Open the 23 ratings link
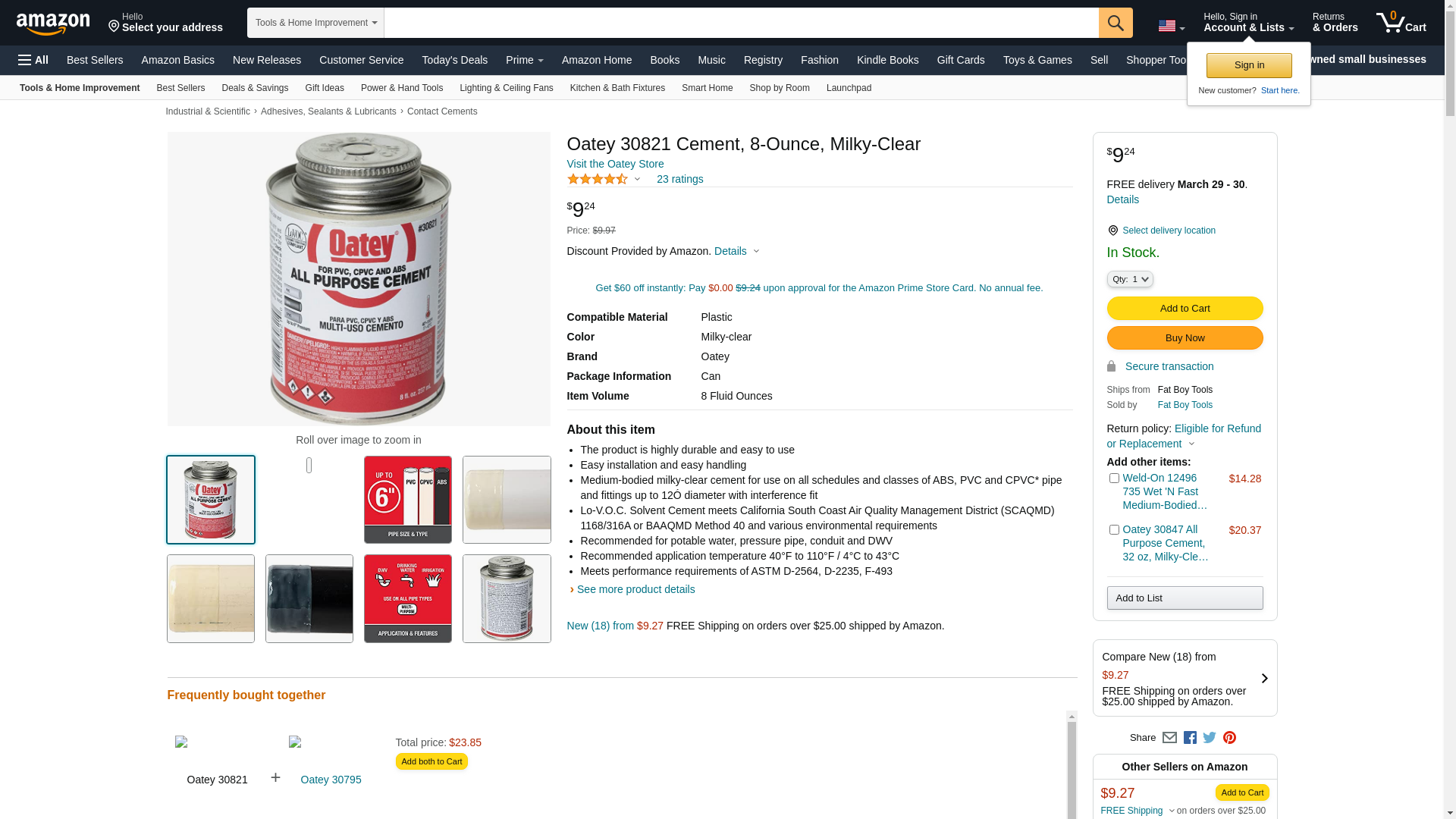Viewport: 1456px width, 819px height. click(679, 180)
